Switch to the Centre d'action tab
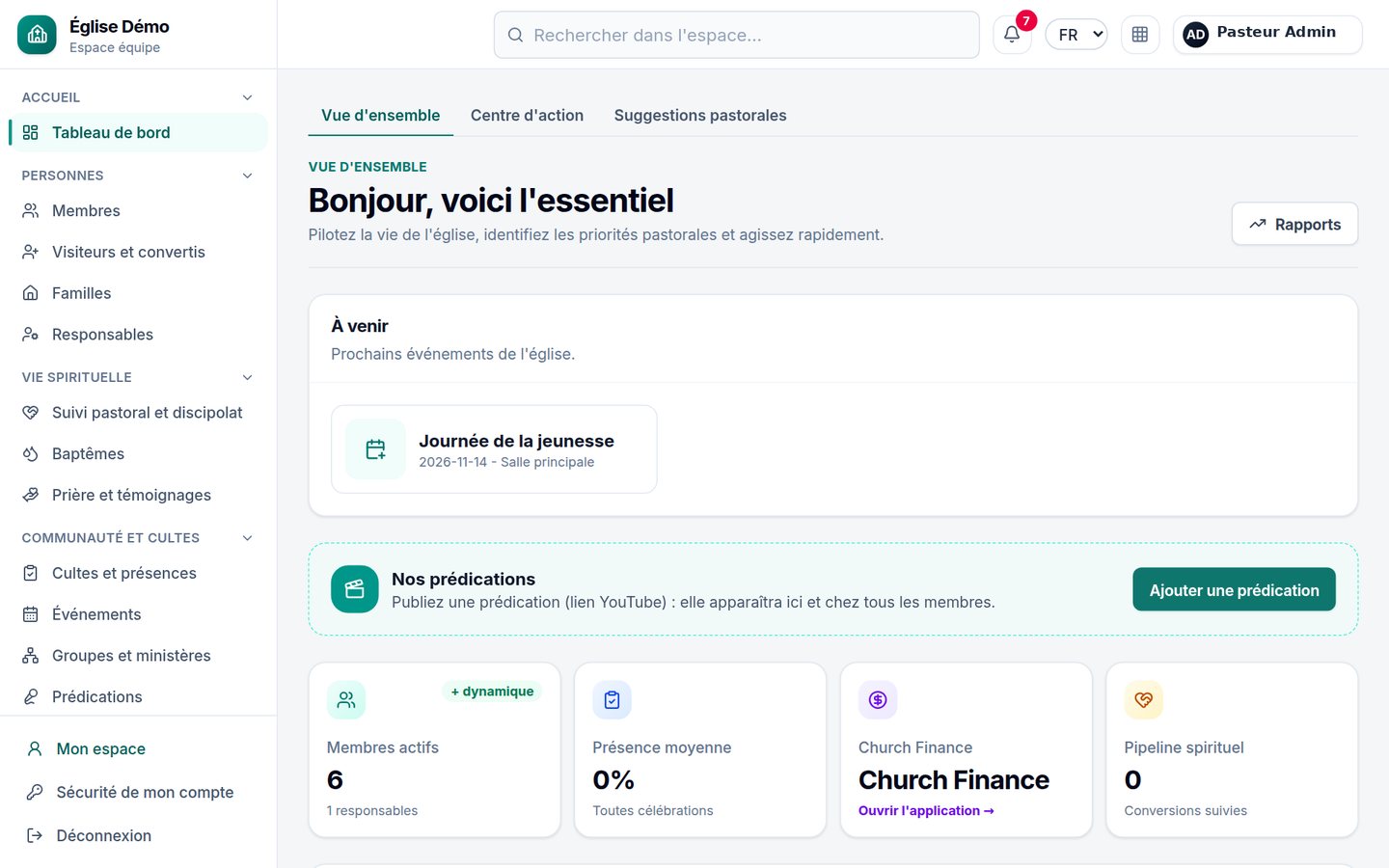The width and height of the screenshot is (1389, 868). 527,116
